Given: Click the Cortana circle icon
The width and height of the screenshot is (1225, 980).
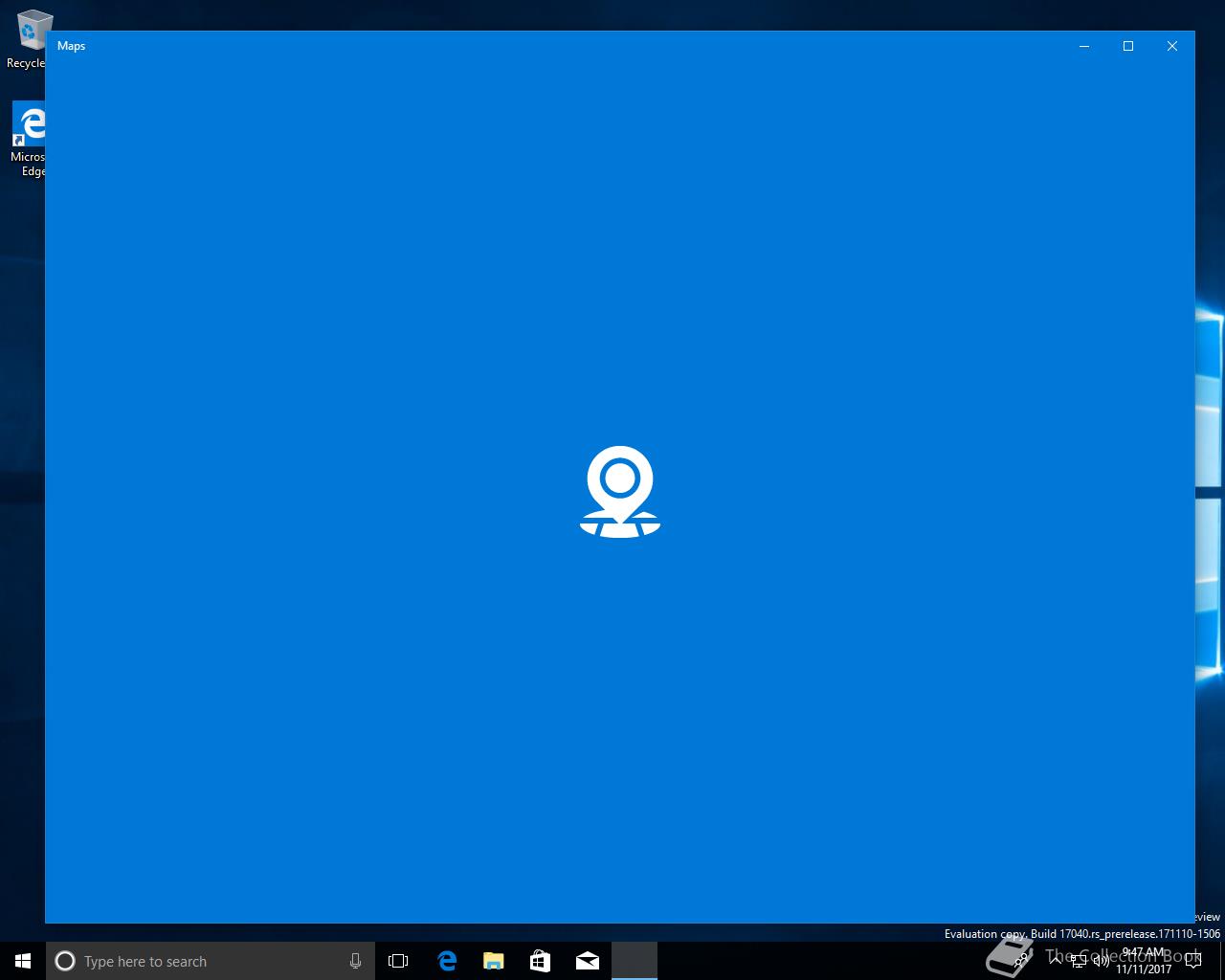Looking at the screenshot, I should (x=65, y=961).
